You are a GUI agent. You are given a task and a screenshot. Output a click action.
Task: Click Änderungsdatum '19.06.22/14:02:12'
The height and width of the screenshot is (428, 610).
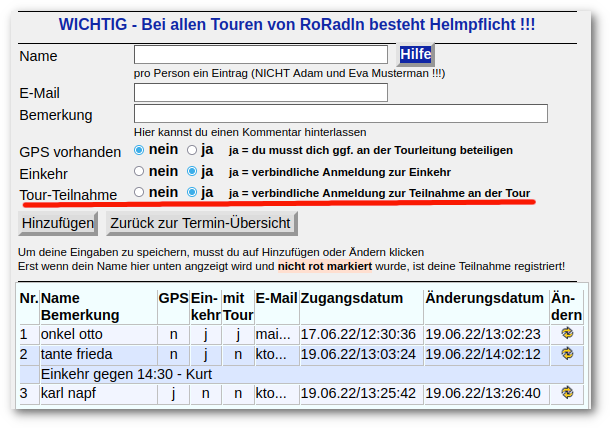tap(483, 354)
